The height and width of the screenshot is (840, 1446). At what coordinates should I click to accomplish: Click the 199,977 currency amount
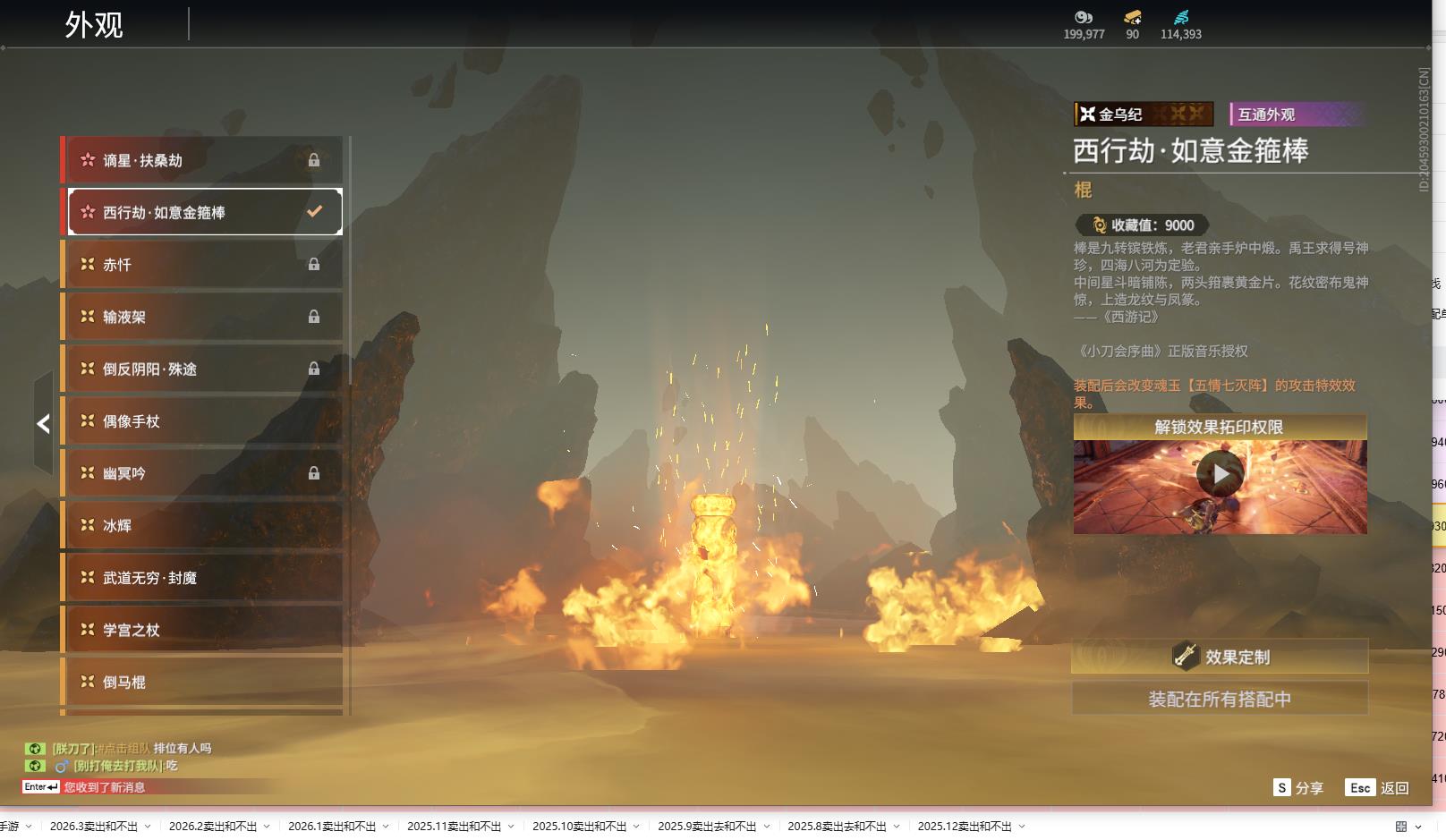1084,34
